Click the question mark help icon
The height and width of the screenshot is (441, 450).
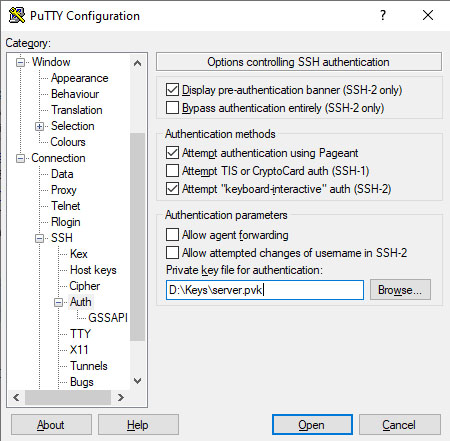pos(383,15)
